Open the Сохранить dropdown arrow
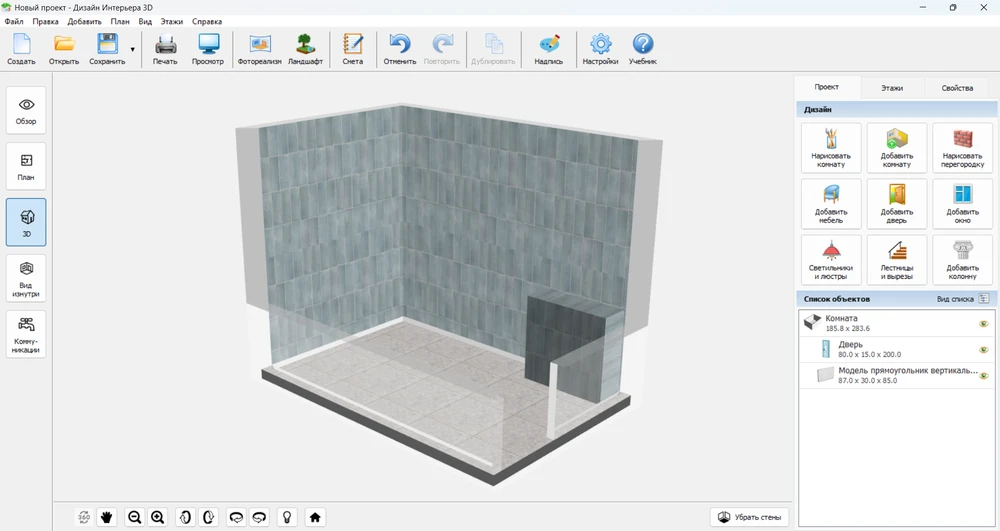The width and height of the screenshot is (1000, 531). click(133, 49)
